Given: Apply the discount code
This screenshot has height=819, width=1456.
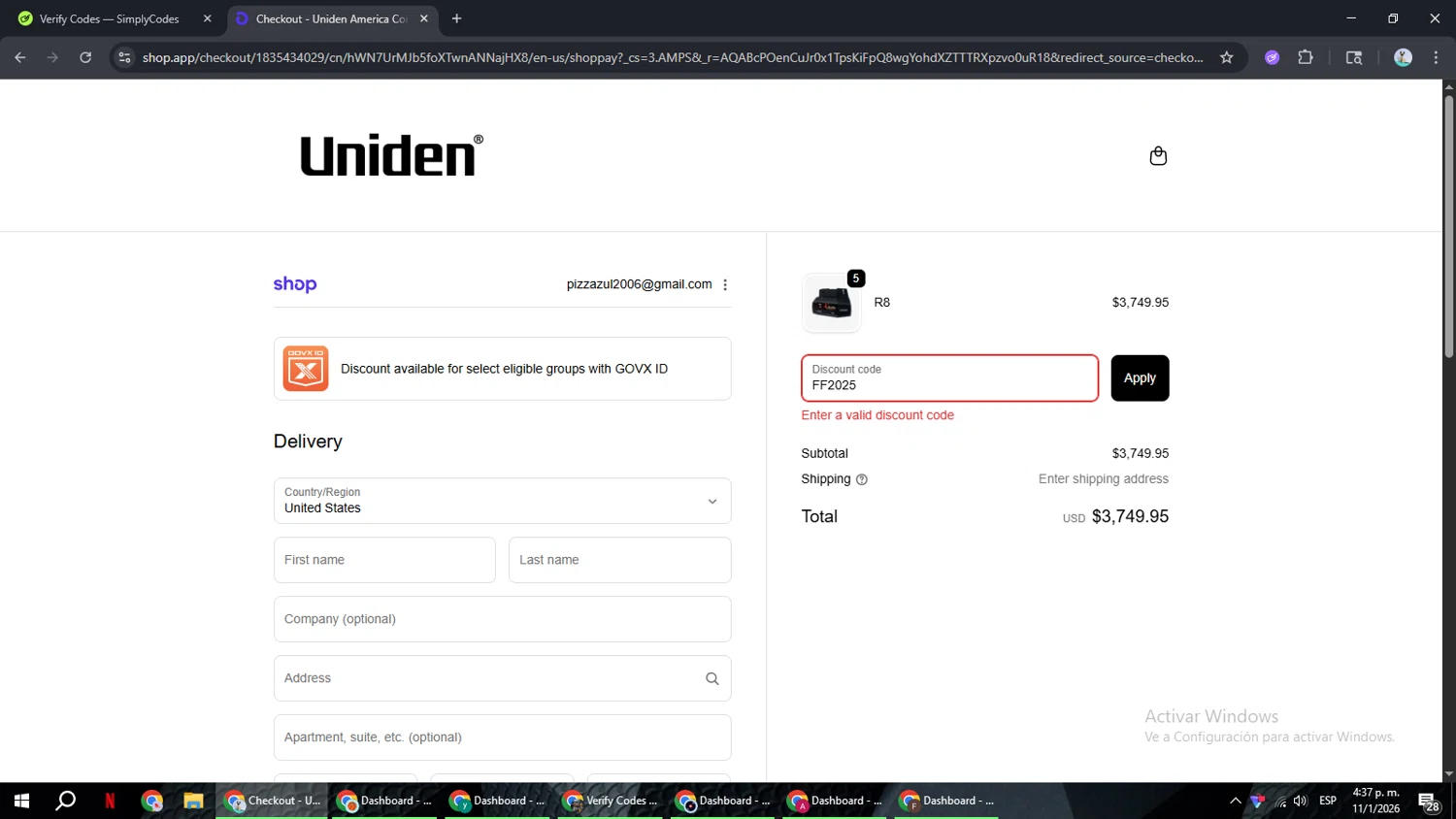Looking at the screenshot, I should (x=1140, y=378).
